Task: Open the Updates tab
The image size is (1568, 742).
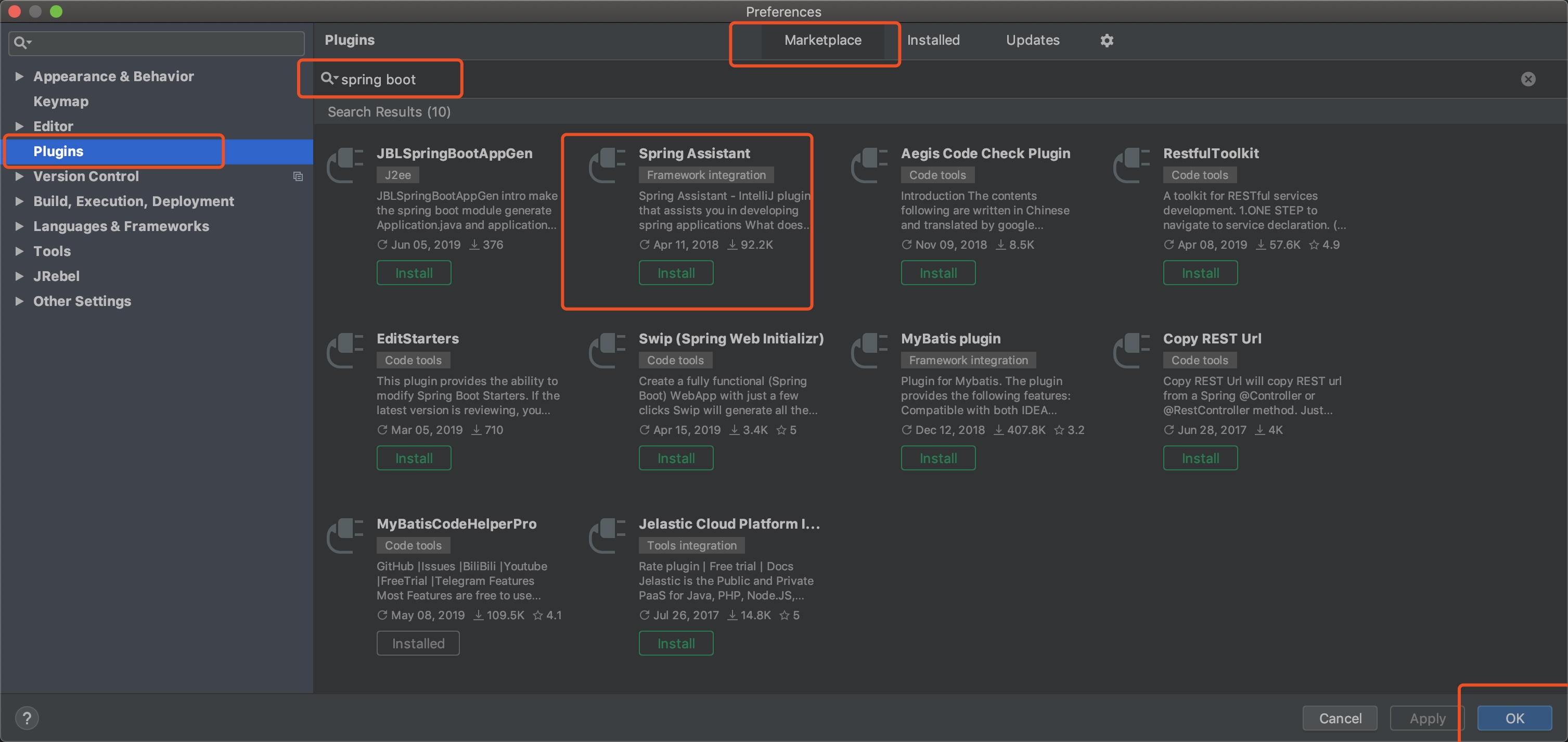Action: point(1032,40)
